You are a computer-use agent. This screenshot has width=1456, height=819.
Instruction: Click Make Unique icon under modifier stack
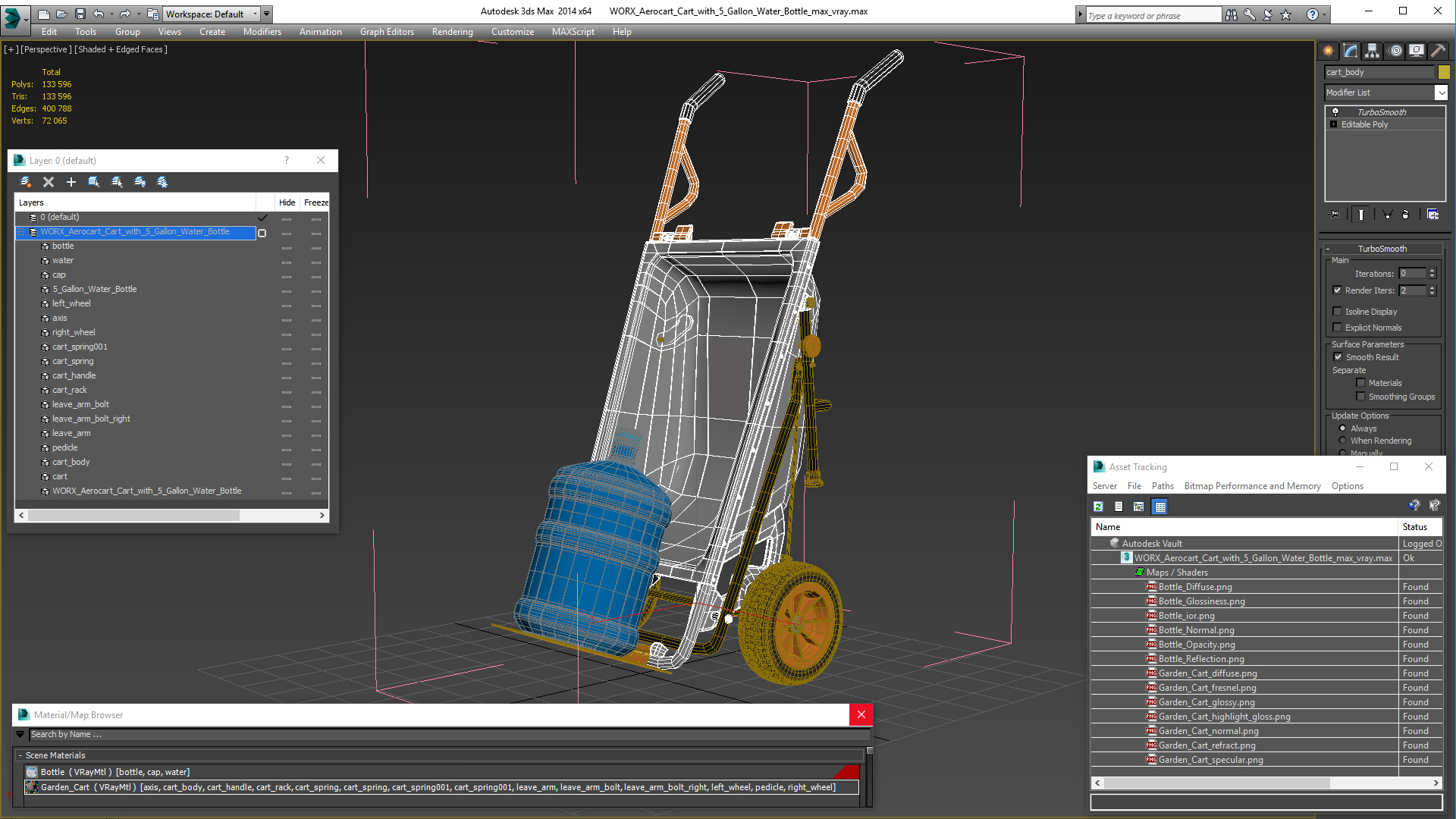click(x=1387, y=215)
